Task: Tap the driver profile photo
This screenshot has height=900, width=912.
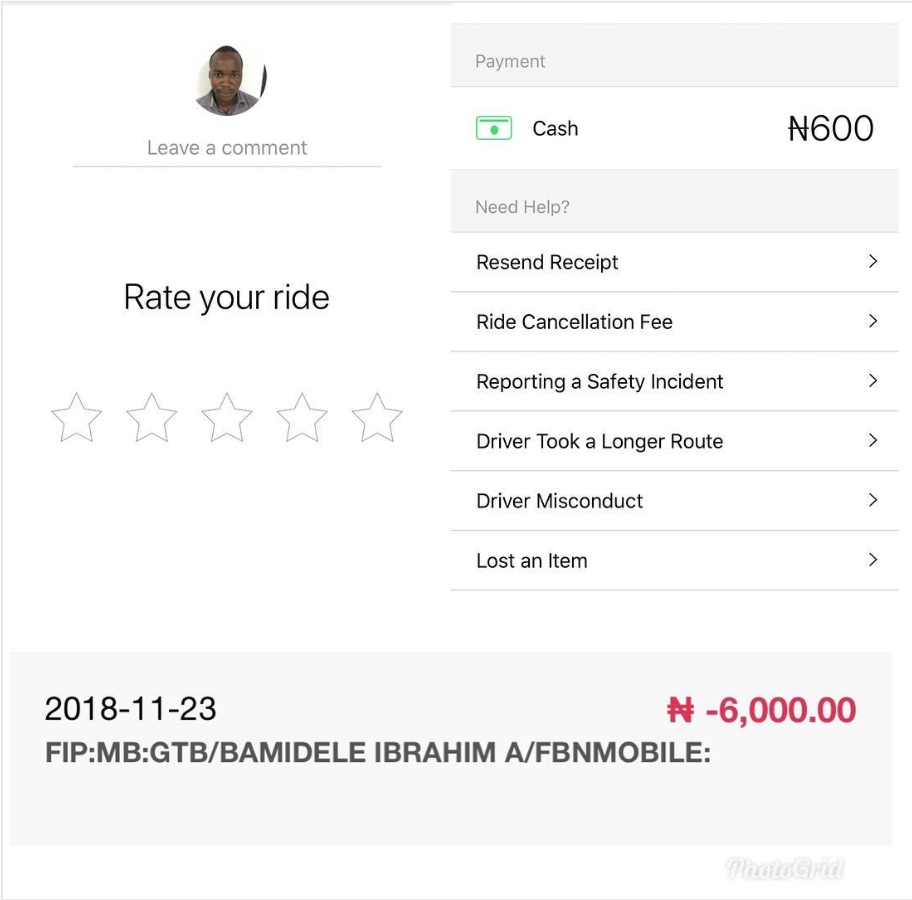Action: pyautogui.click(x=229, y=80)
